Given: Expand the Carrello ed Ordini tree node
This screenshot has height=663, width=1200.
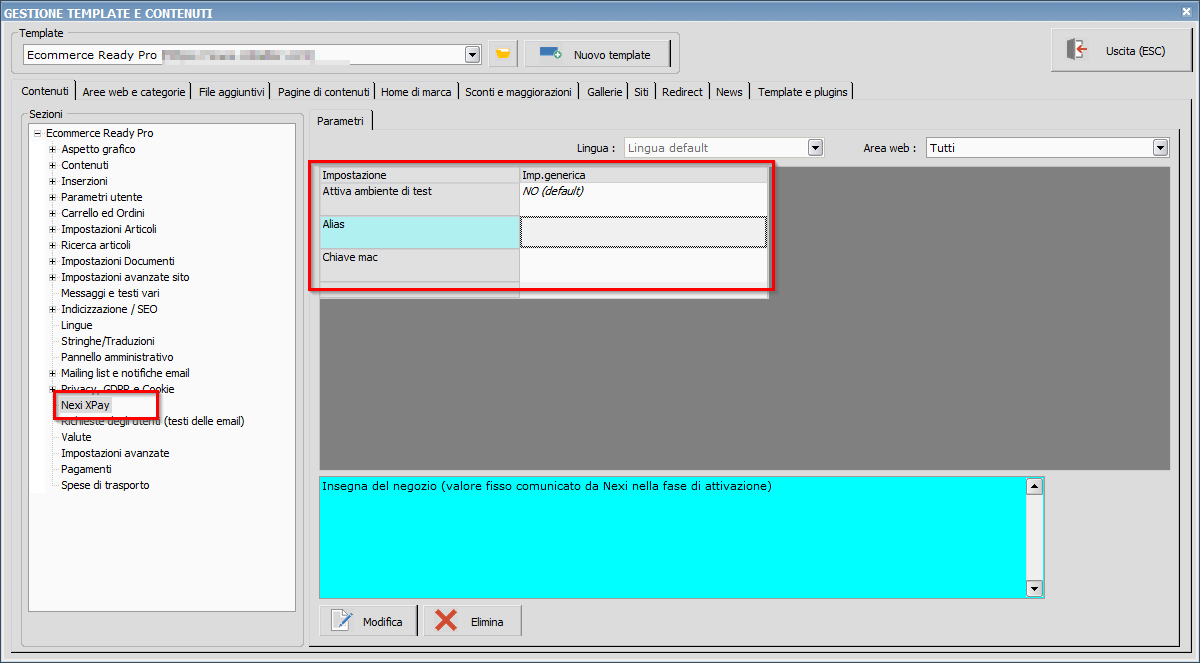Looking at the screenshot, I should point(52,213).
